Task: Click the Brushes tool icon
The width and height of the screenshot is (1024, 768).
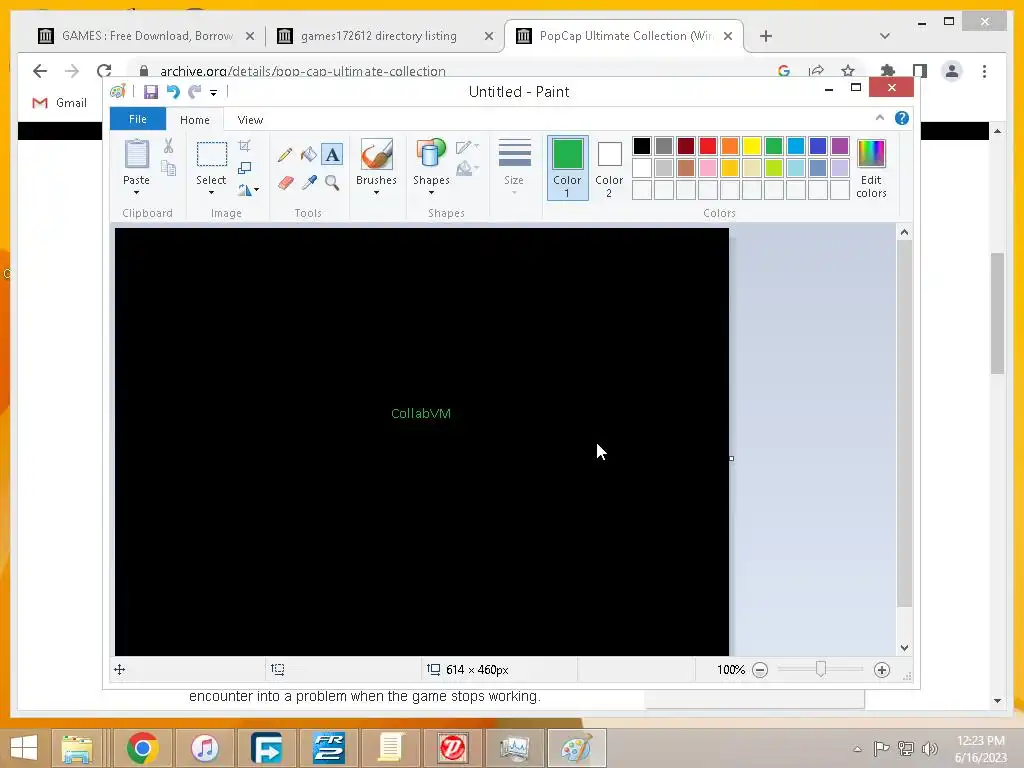Action: 376,155
